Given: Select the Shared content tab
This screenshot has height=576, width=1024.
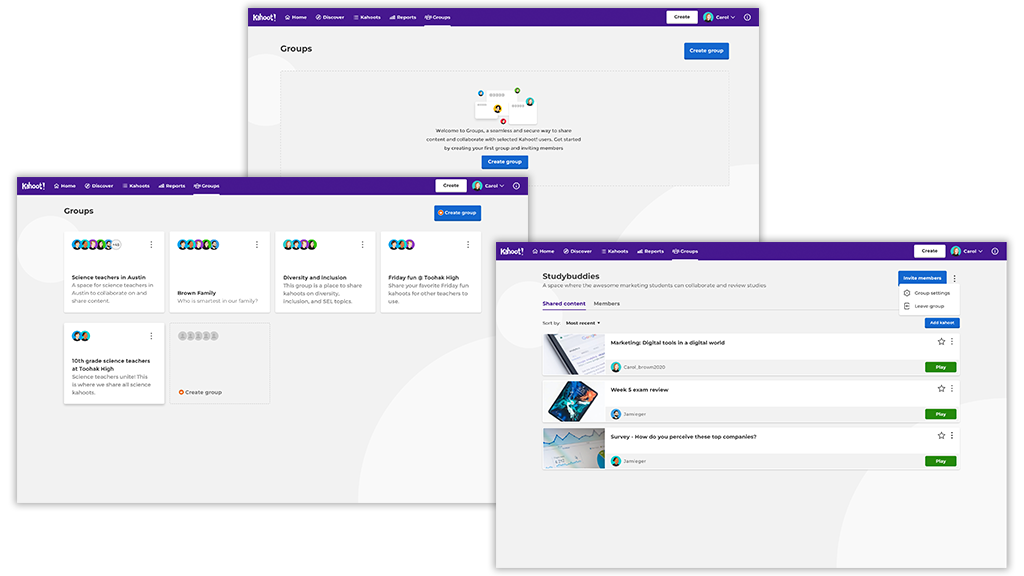Looking at the screenshot, I should 564,304.
